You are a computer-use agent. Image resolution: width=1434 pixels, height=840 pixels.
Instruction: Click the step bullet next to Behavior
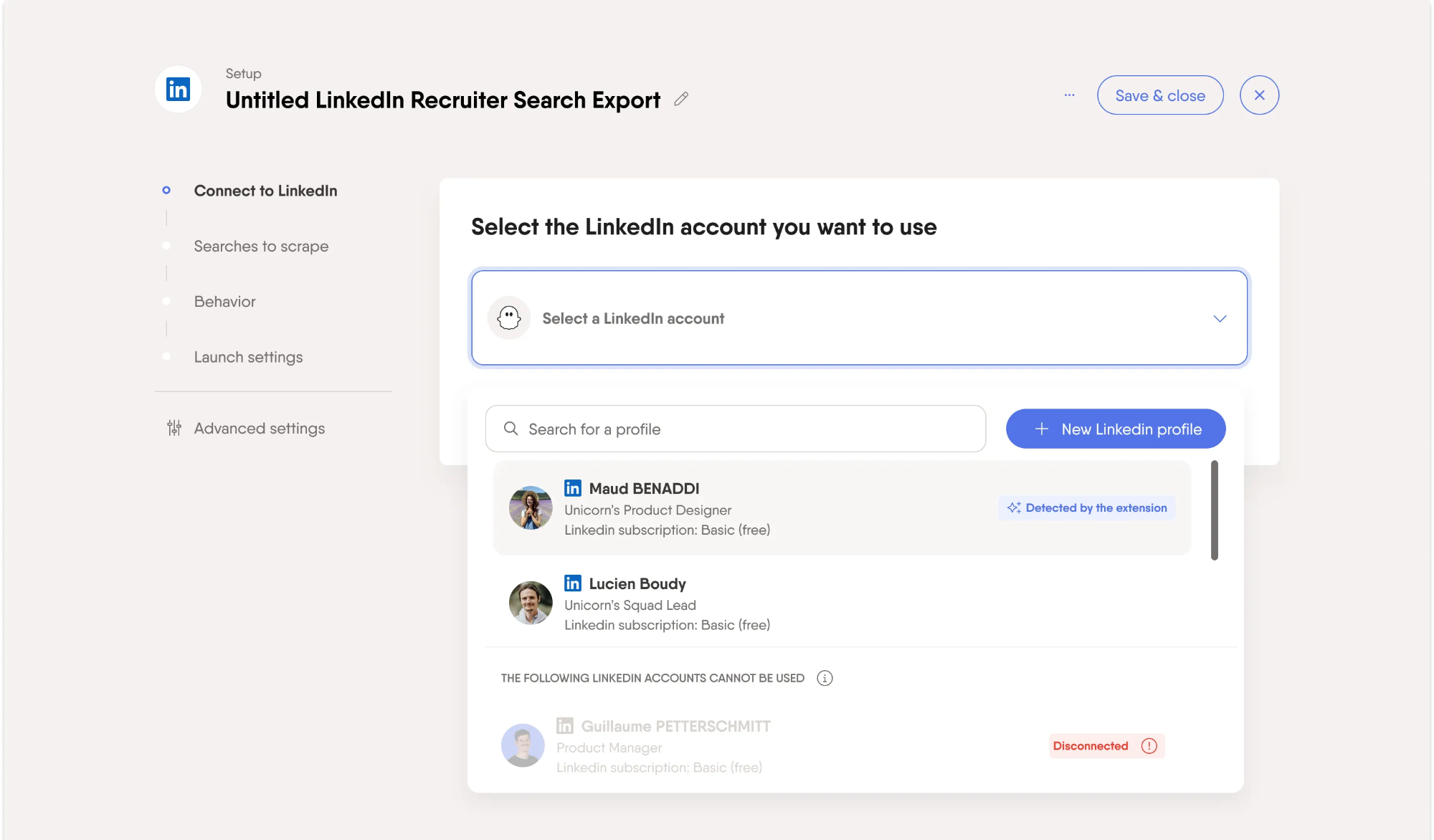[166, 301]
